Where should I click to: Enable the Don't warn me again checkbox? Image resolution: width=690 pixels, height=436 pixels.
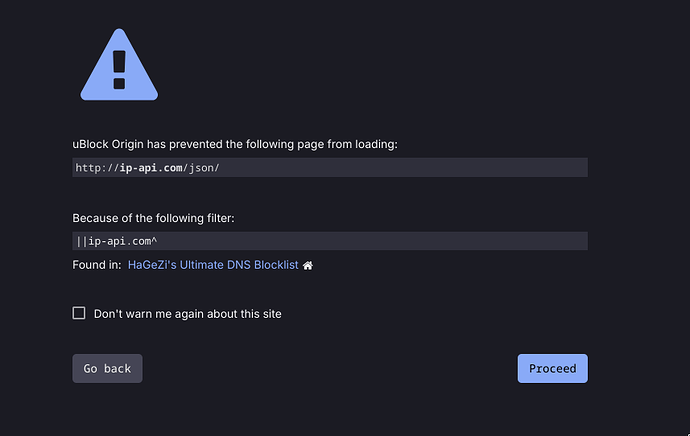(79, 313)
